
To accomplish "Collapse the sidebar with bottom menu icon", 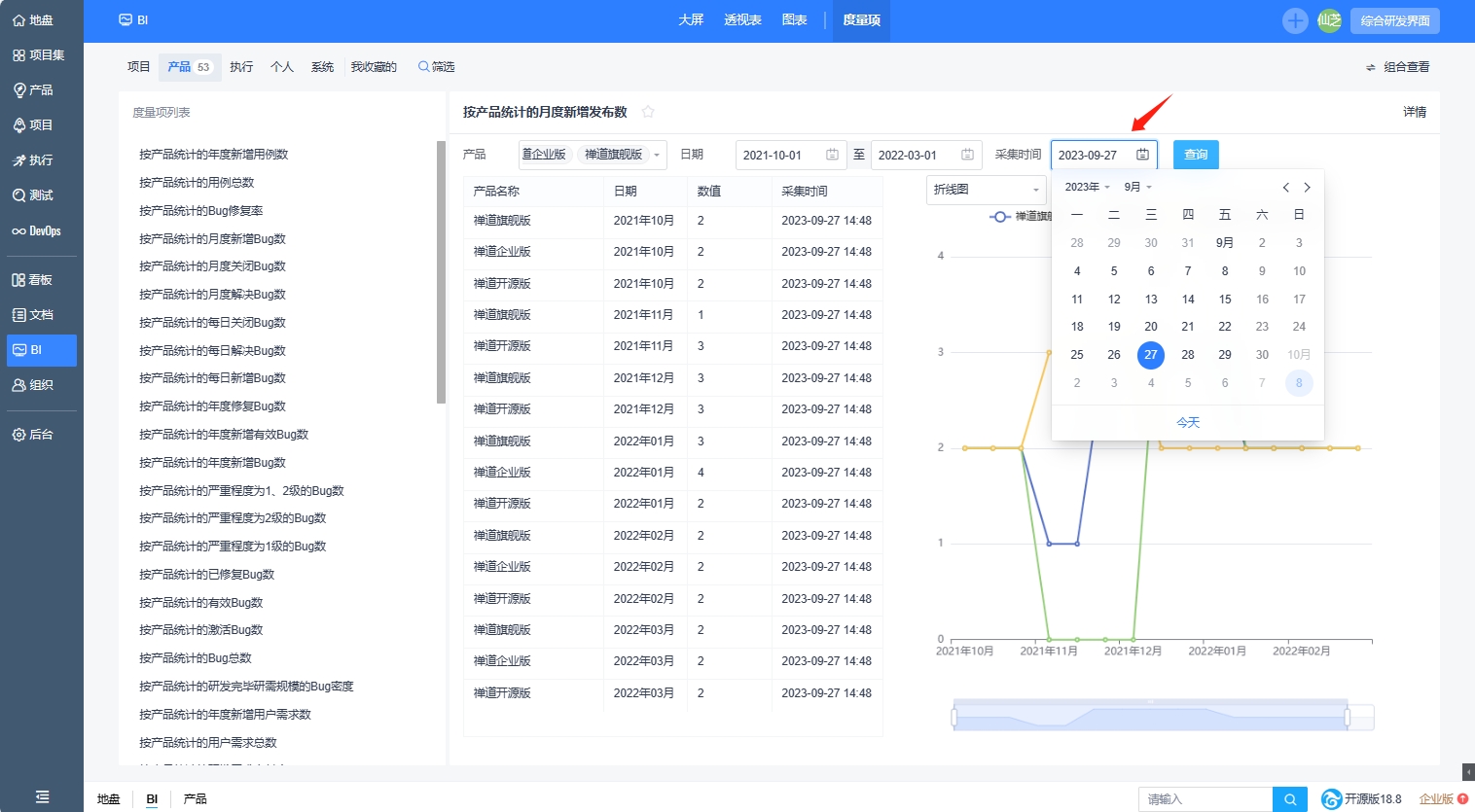I will coord(42,796).
